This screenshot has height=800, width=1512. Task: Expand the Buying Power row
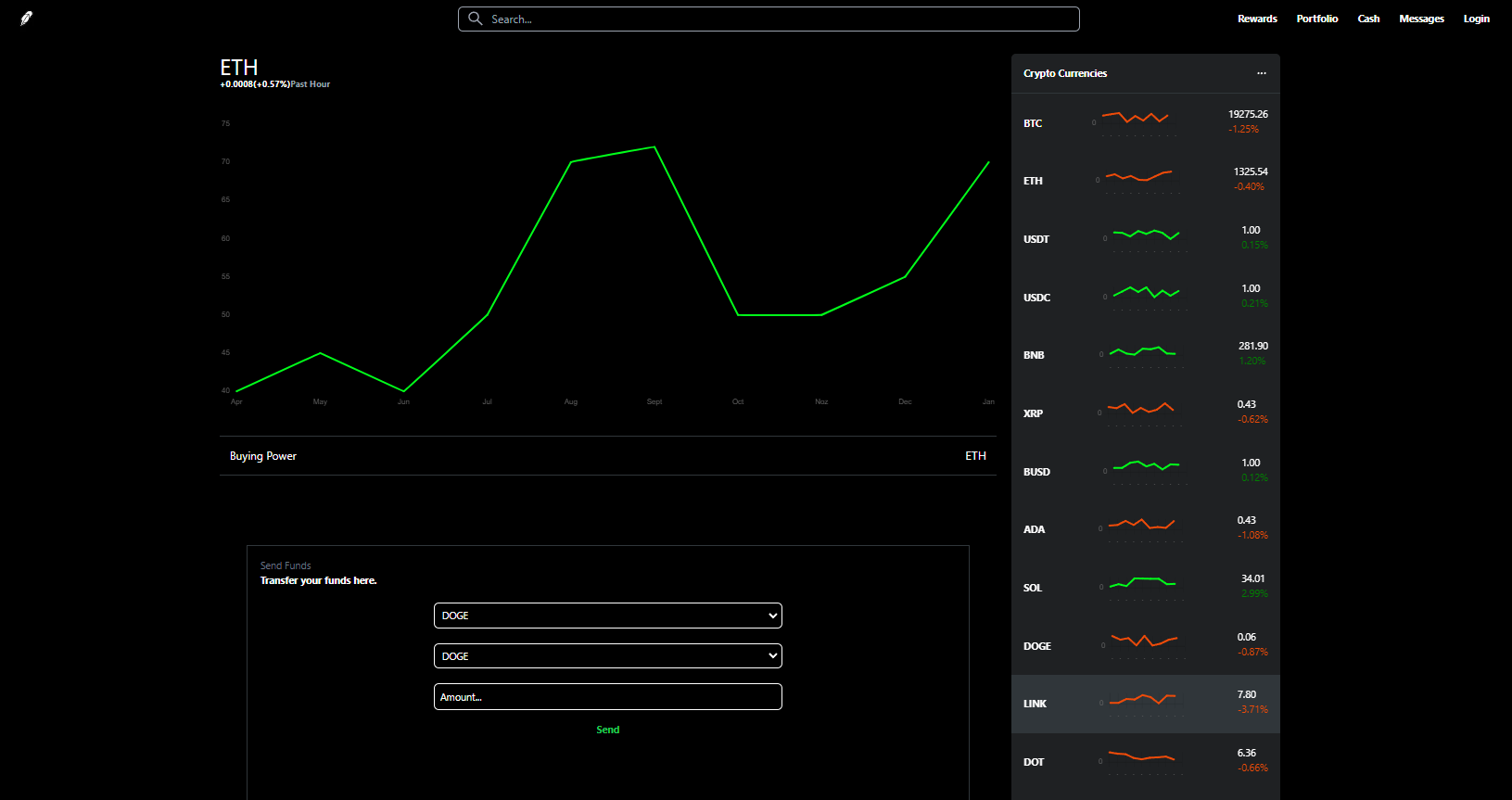(607, 456)
